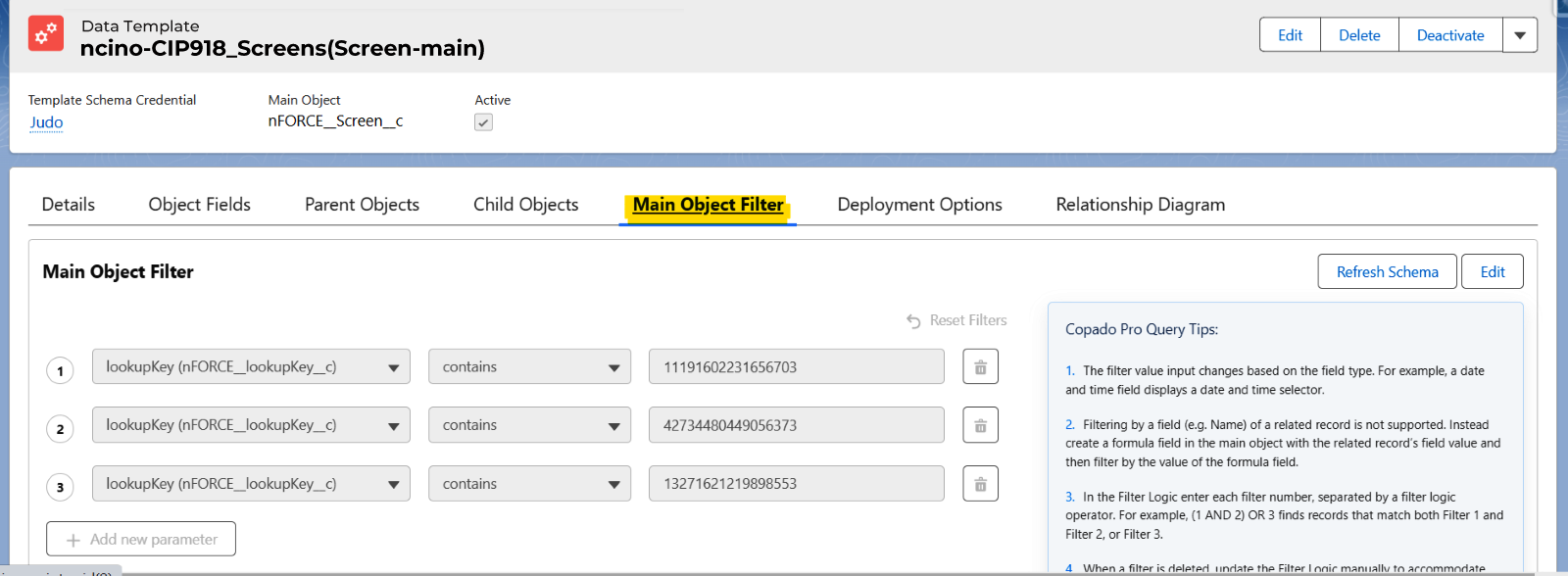Click the Refresh Schema button
1568x576 pixels.
1388,272
